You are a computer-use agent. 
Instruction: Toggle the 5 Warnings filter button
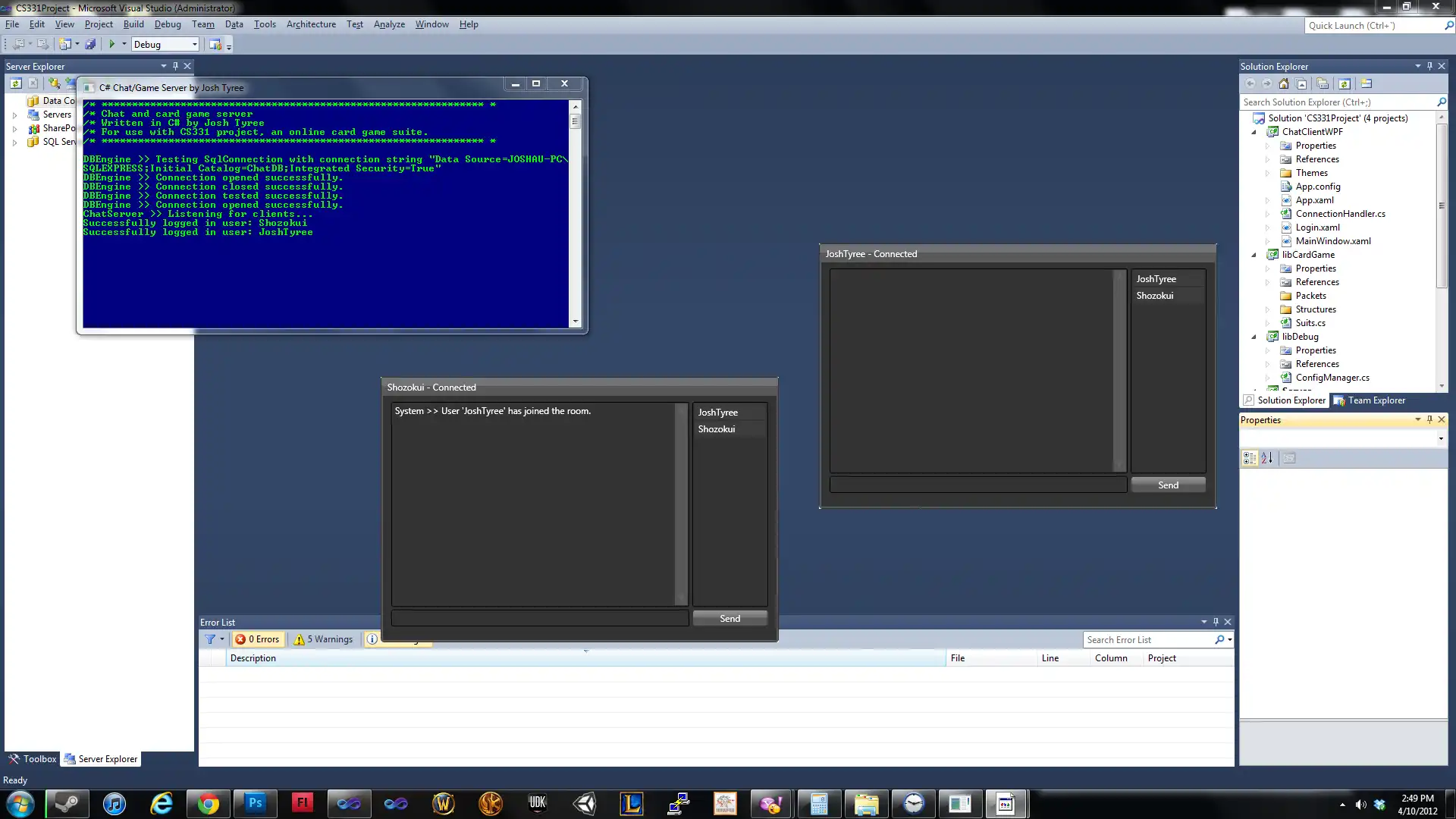[x=324, y=639]
